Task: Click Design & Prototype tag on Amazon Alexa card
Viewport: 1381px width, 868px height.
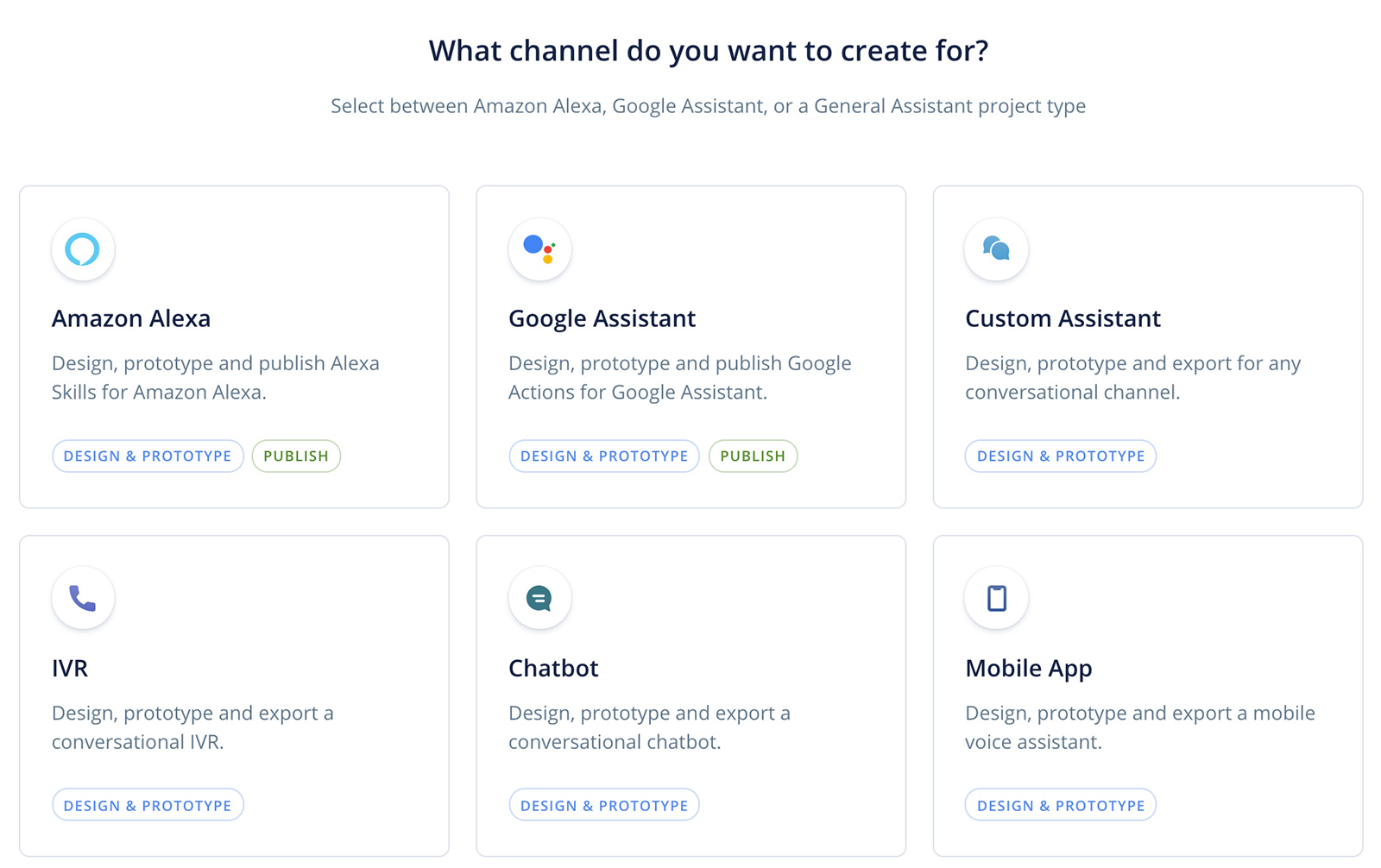Action: click(x=148, y=456)
